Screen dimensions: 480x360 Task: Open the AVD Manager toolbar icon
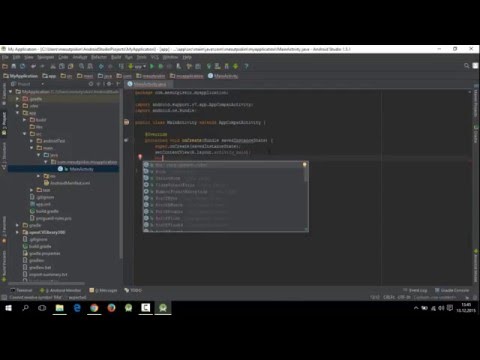[218, 66]
